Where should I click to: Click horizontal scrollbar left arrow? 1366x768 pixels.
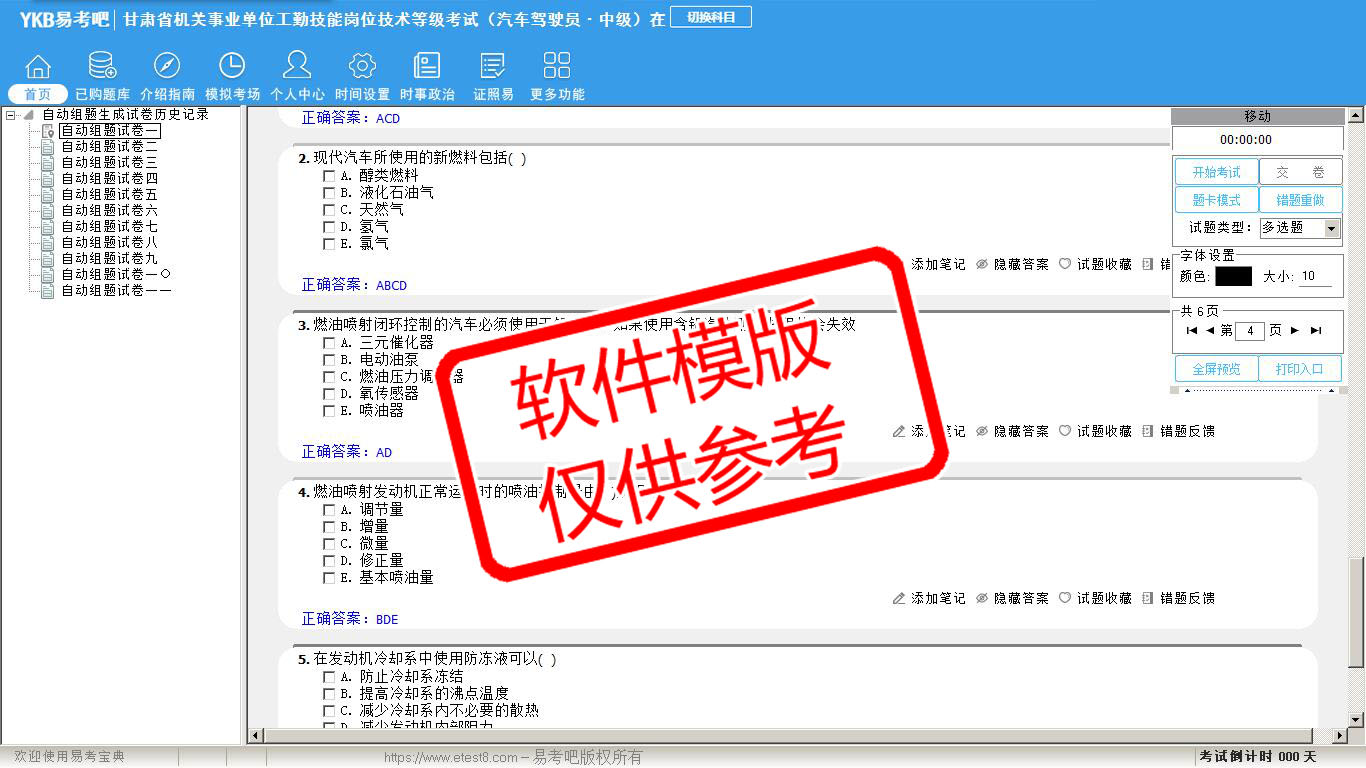coord(256,736)
